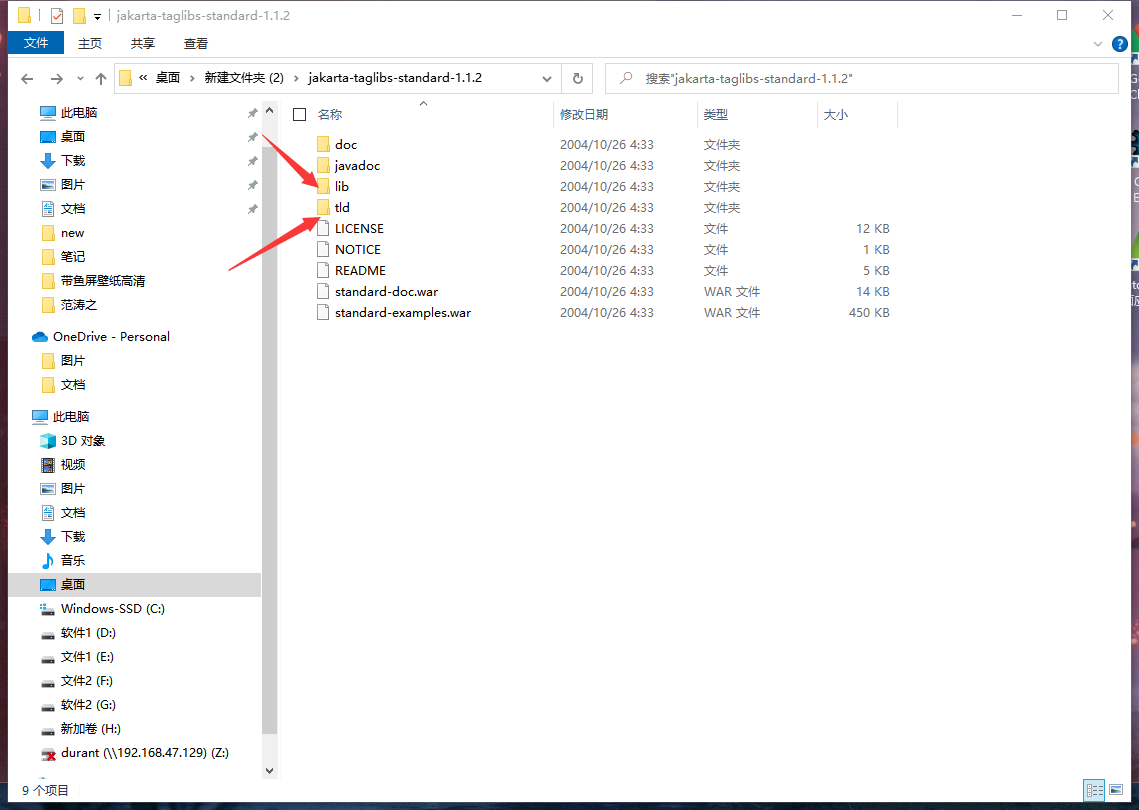Open 图片 under OneDrive
Image resolution: width=1139 pixels, height=810 pixels.
pyautogui.click(x=73, y=360)
